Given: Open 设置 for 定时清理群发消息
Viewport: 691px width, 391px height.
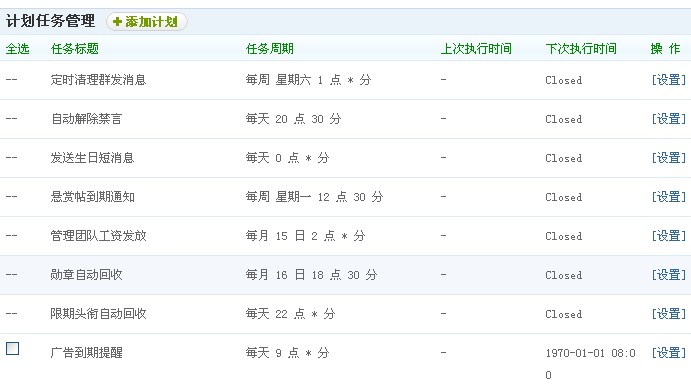Looking at the screenshot, I should click(669, 80).
